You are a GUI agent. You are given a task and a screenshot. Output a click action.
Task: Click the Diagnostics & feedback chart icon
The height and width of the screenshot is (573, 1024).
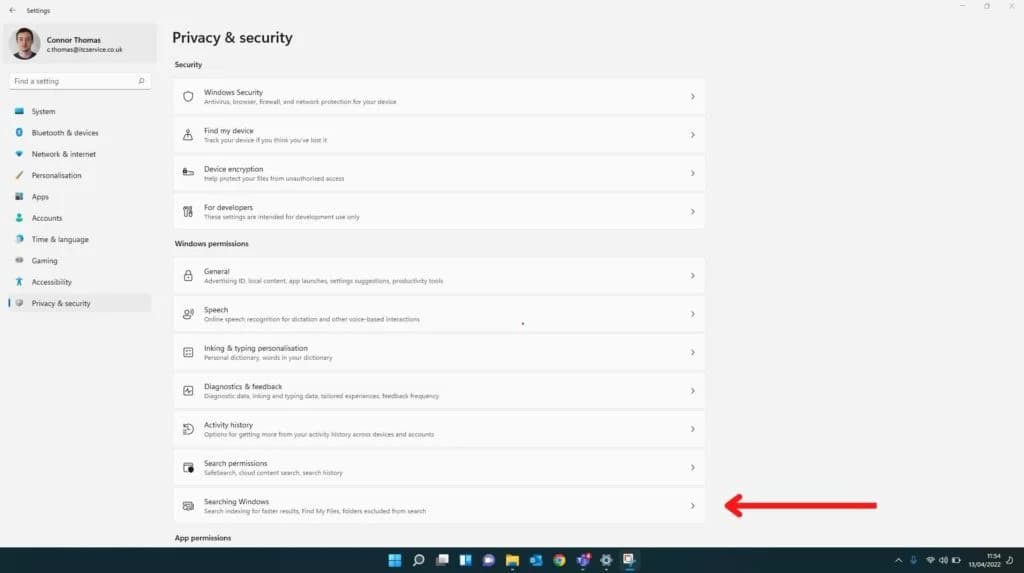click(x=188, y=391)
